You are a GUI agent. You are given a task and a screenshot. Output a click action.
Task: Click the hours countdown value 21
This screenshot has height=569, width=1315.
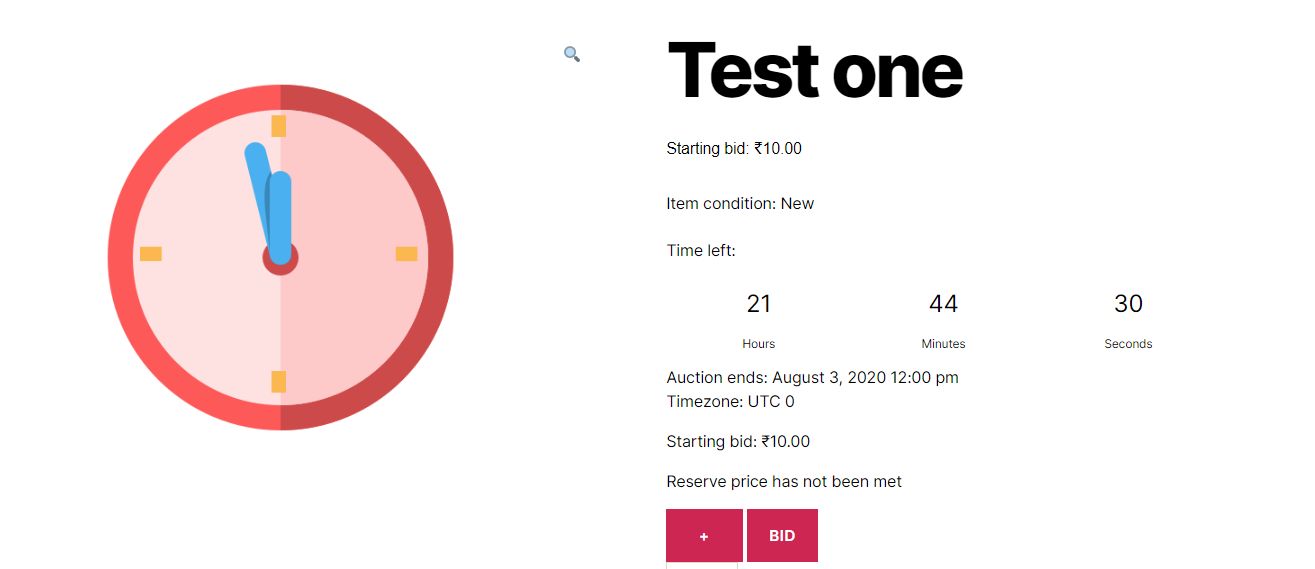point(759,303)
